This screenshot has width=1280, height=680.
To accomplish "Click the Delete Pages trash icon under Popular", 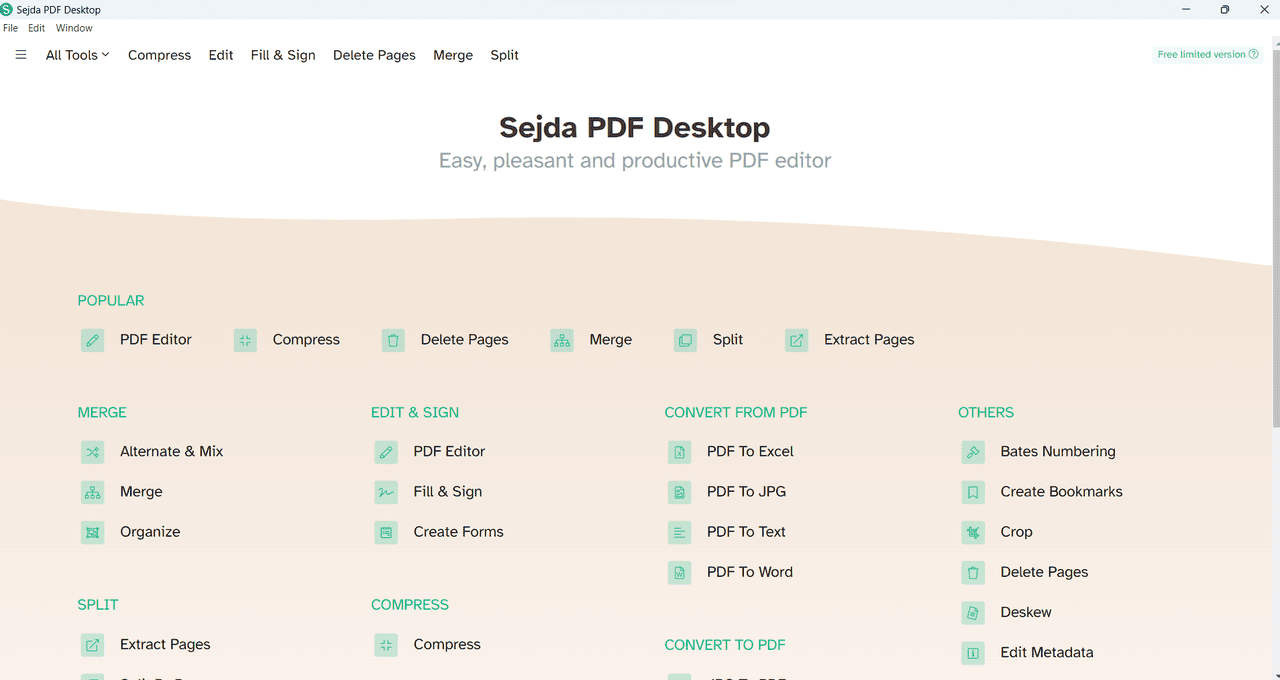I will click(x=393, y=340).
